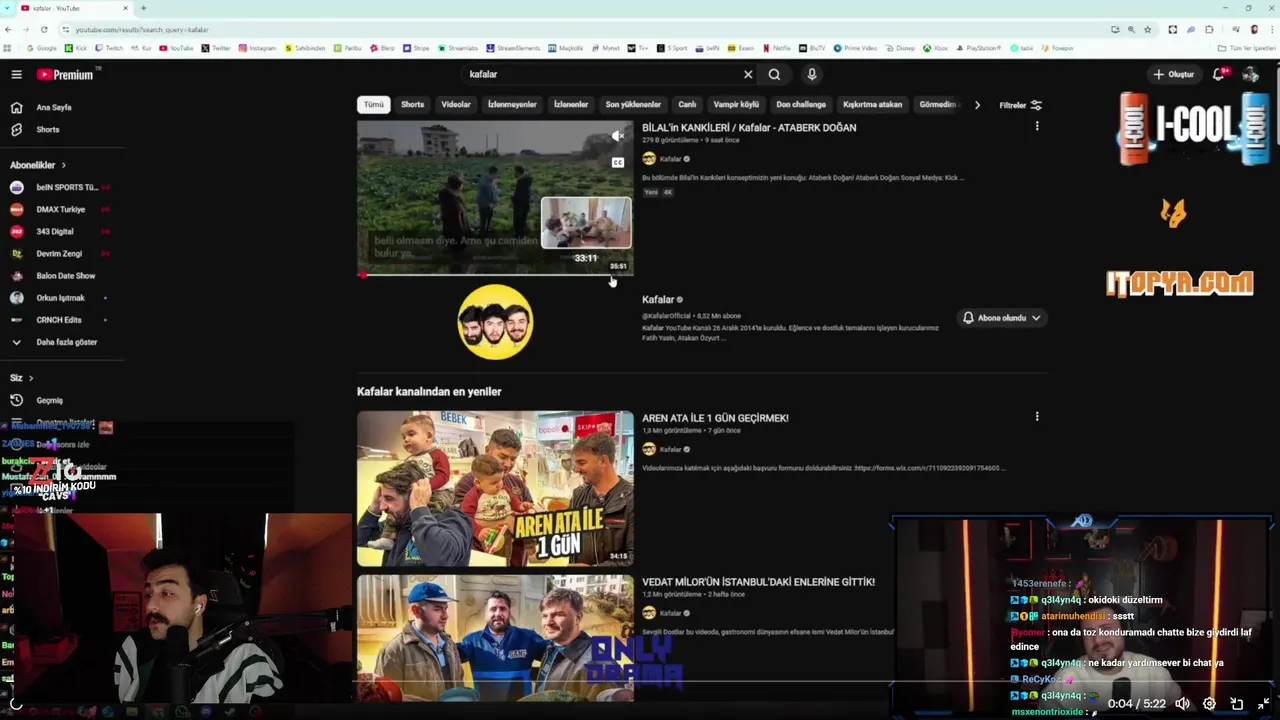Open the account avatar menu
The width and height of the screenshot is (1280, 720).
1250,74
